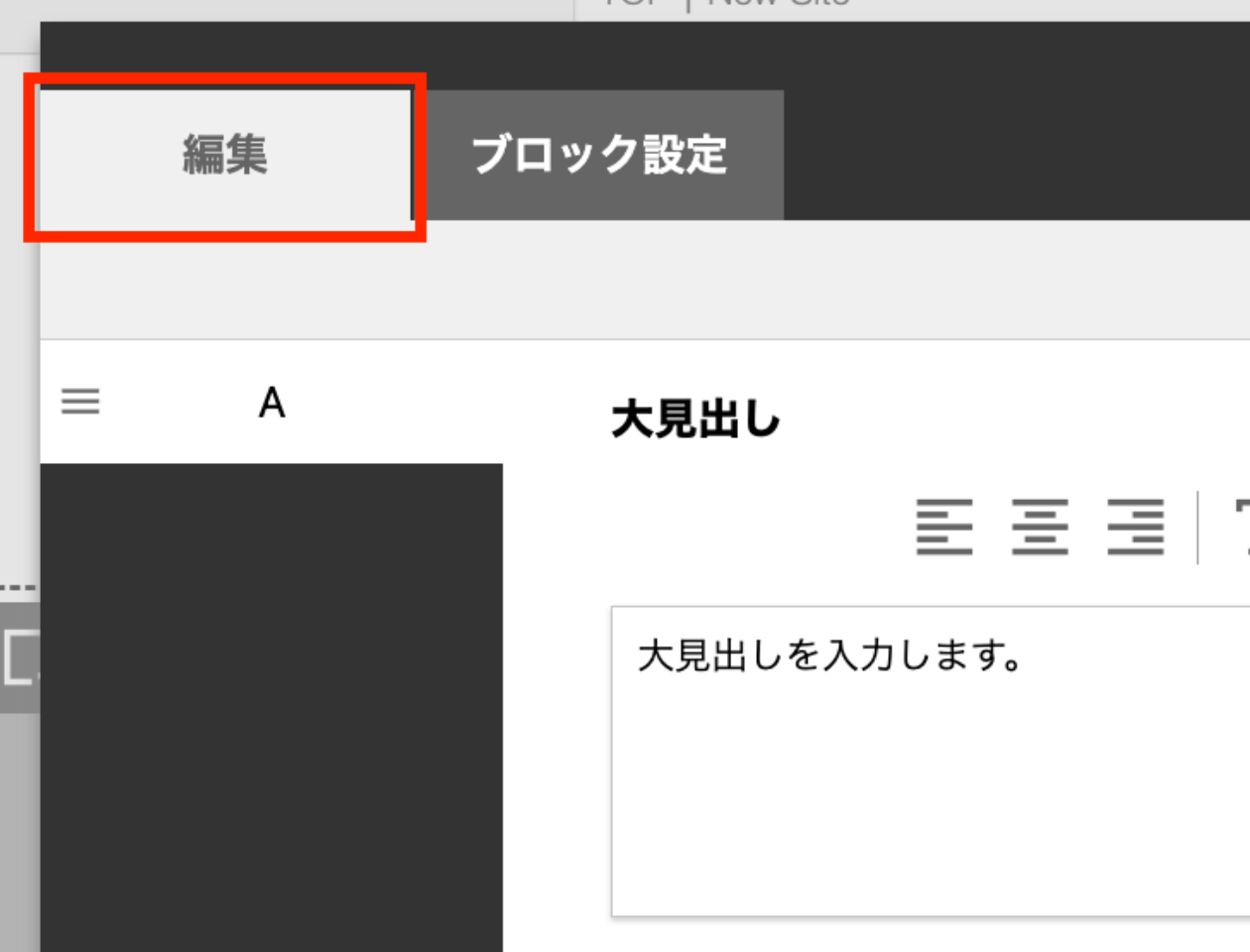The height and width of the screenshot is (952, 1250).
Task: Align heading text to the left
Action: pyautogui.click(x=943, y=527)
